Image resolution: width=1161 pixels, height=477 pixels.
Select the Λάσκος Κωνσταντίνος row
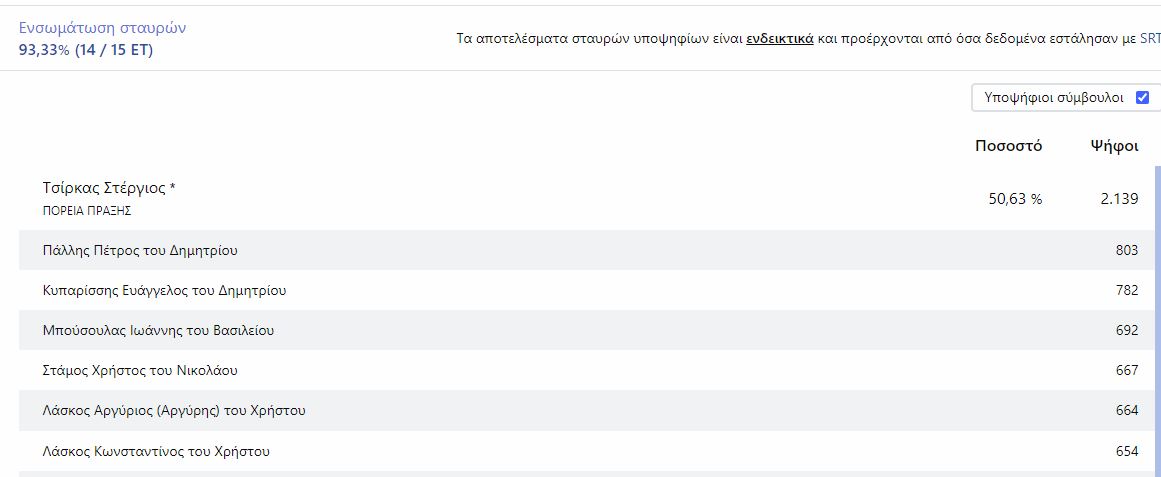[156, 451]
